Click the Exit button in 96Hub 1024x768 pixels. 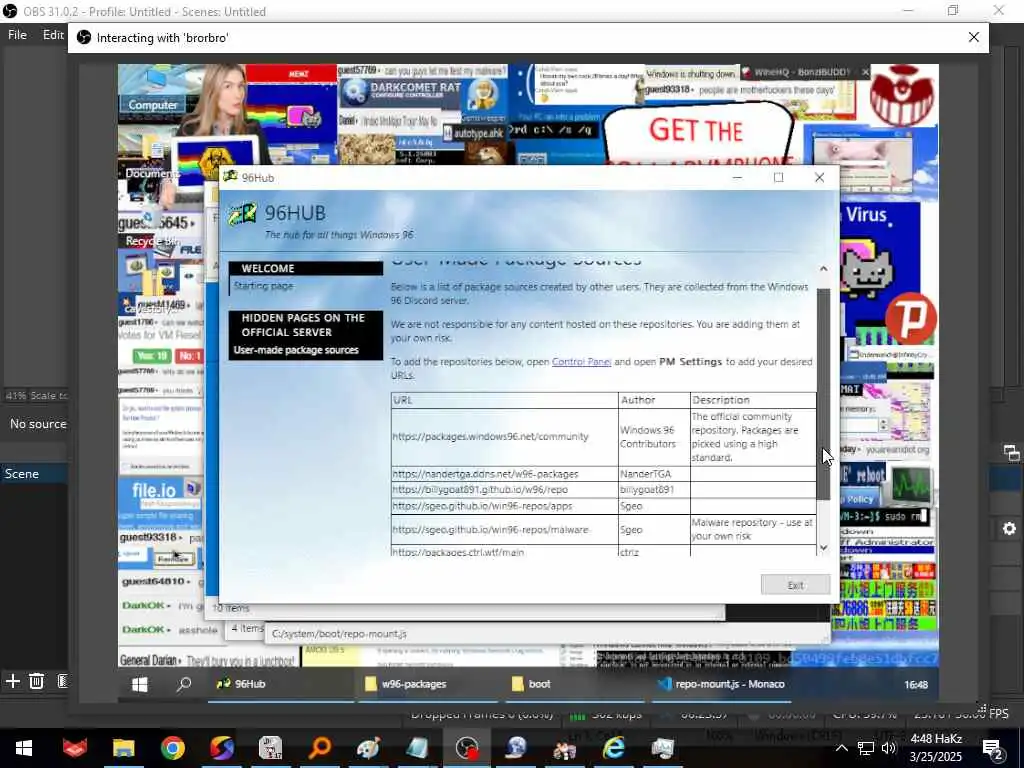click(x=795, y=584)
